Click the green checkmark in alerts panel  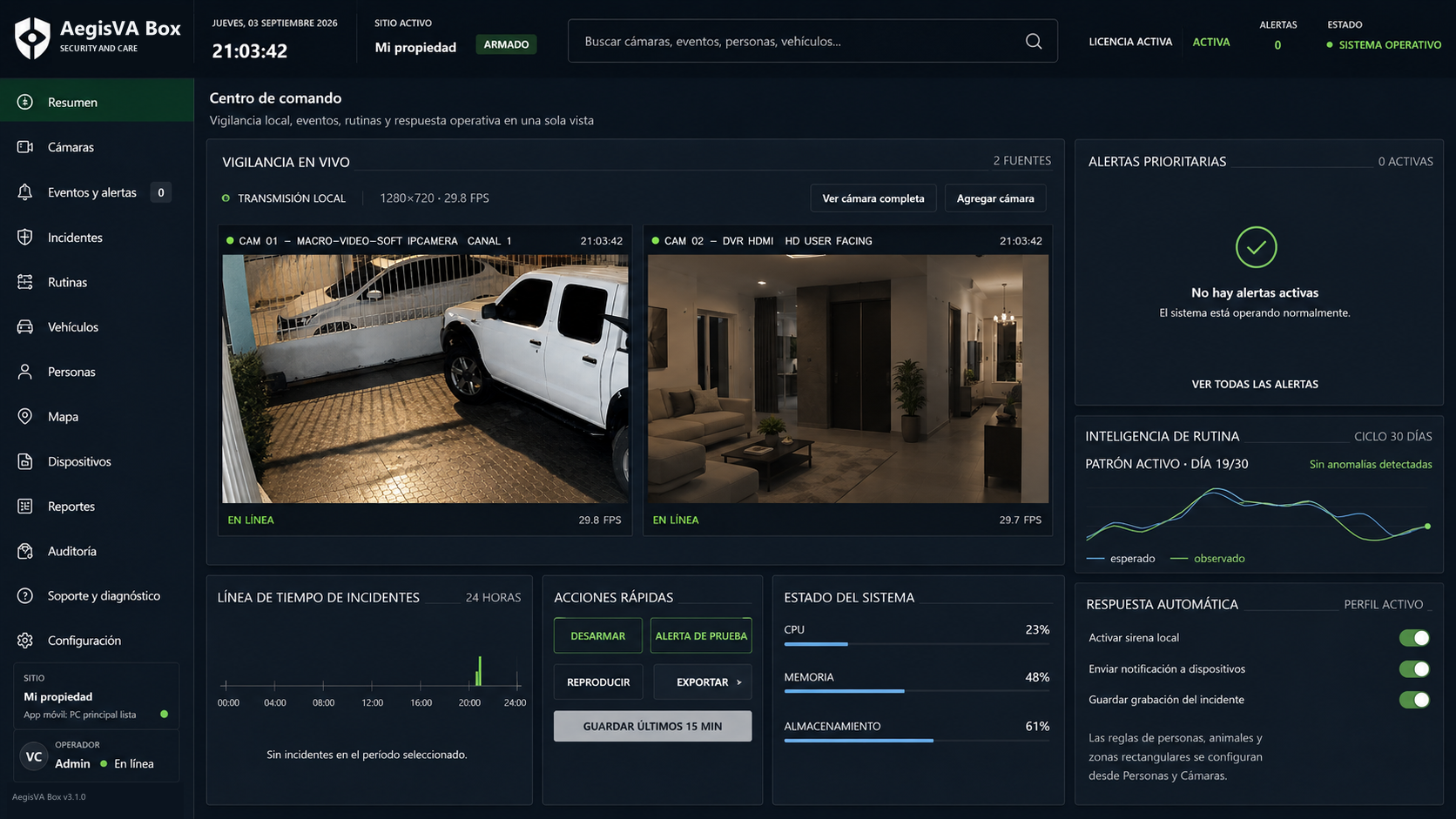(1256, 247)
